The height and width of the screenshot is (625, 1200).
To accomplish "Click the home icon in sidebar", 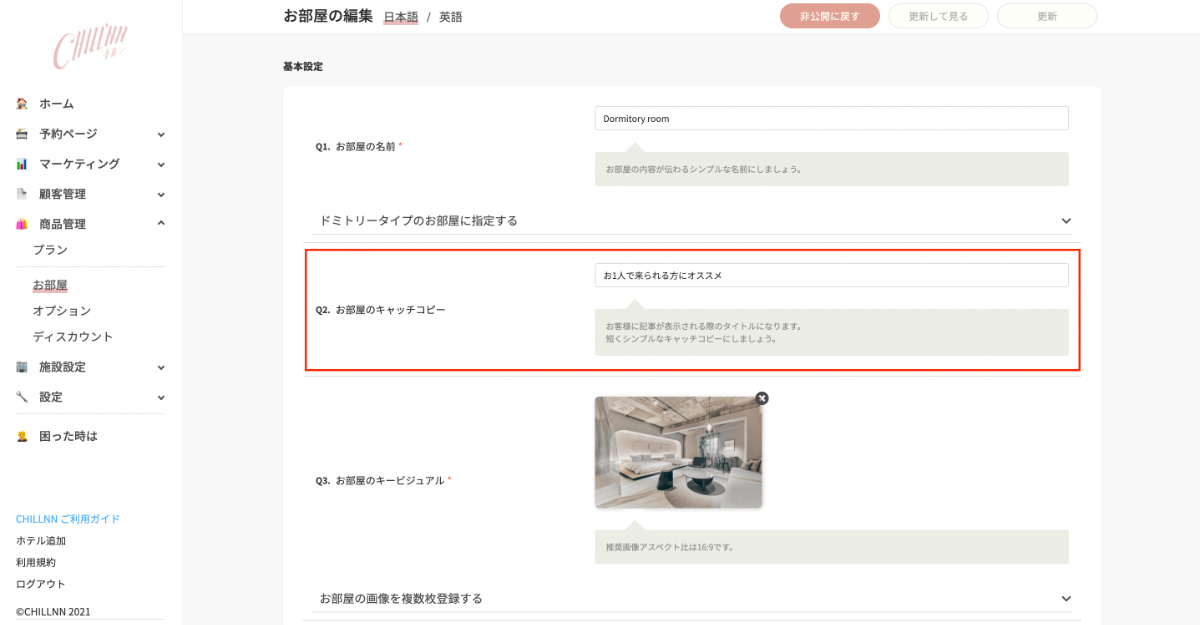I will point(22,104).
